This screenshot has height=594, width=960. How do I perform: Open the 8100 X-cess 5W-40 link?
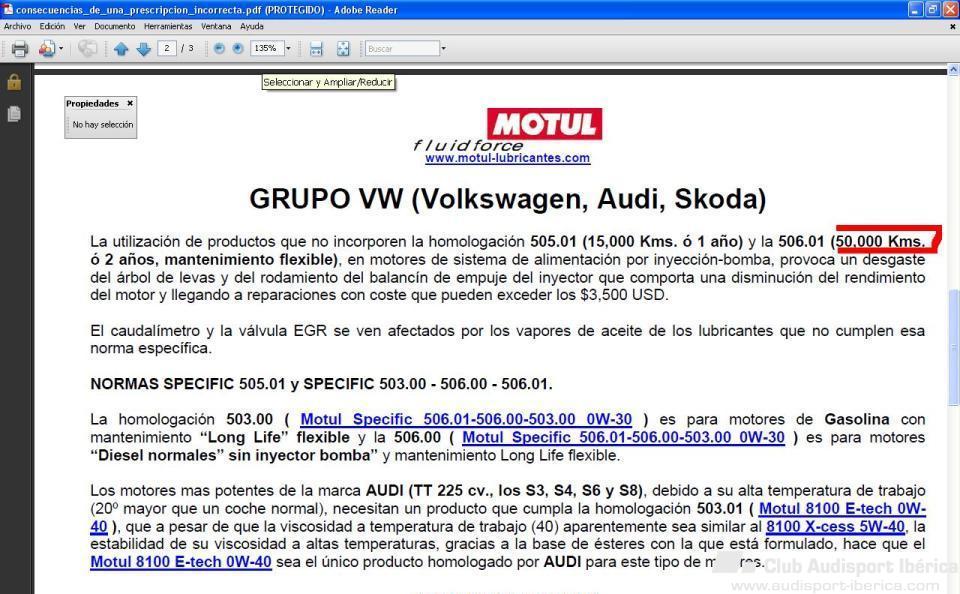[835, 527]
